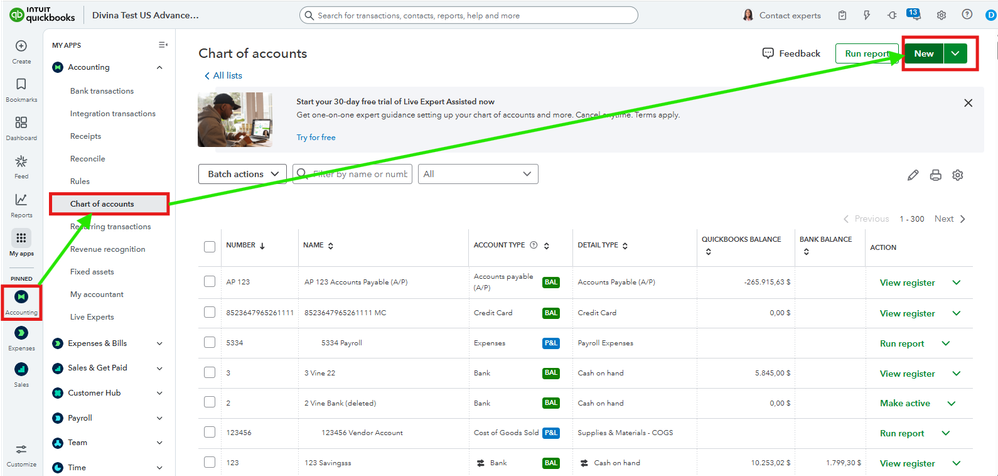Screen dimensions: 998x476
Task: Click Contact experts in the header
Action: pos(782,15)
